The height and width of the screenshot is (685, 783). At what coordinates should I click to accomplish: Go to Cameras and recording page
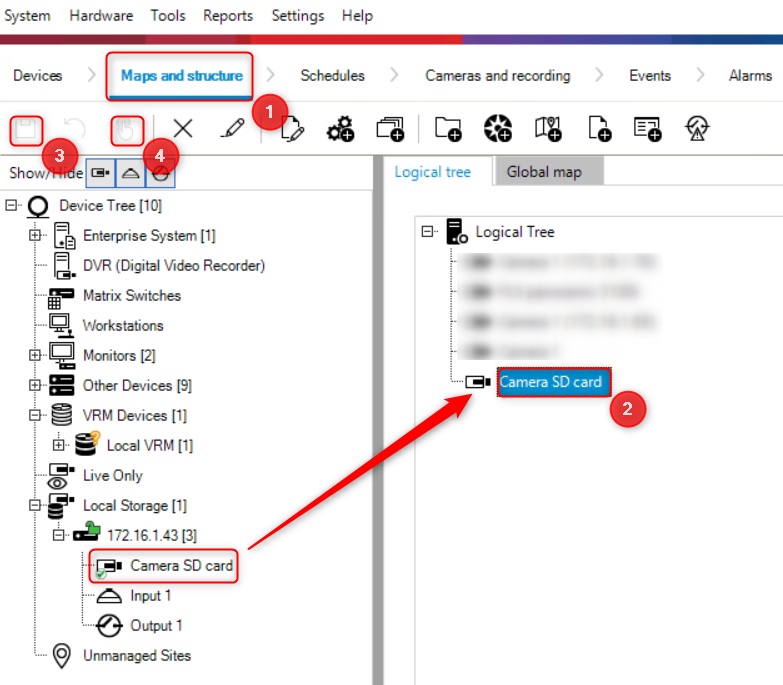tap(497, 75)
